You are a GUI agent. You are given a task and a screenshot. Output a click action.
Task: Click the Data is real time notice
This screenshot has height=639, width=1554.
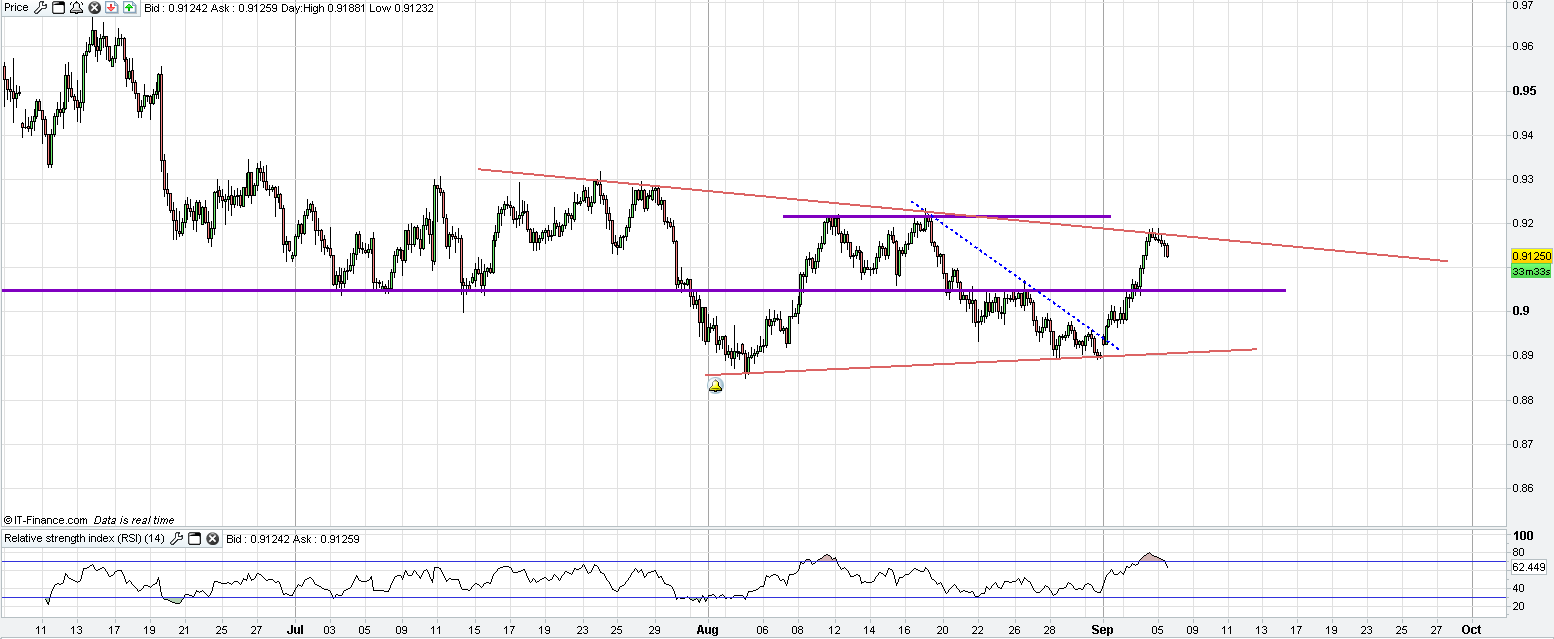[134, 520]
